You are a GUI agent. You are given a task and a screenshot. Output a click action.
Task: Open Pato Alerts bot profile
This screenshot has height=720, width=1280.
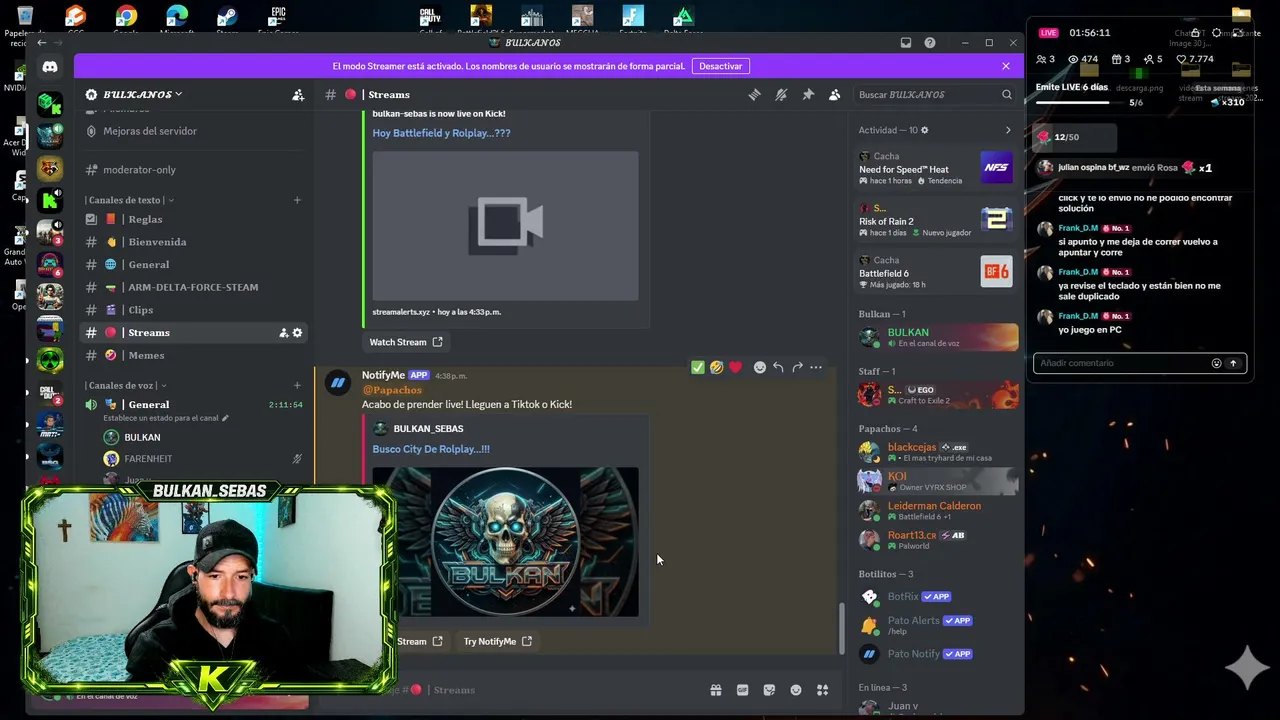click(x=936, y=625)
